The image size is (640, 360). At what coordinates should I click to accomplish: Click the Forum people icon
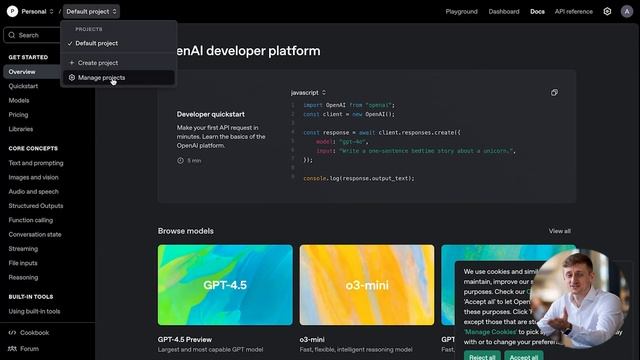point(12,349)
